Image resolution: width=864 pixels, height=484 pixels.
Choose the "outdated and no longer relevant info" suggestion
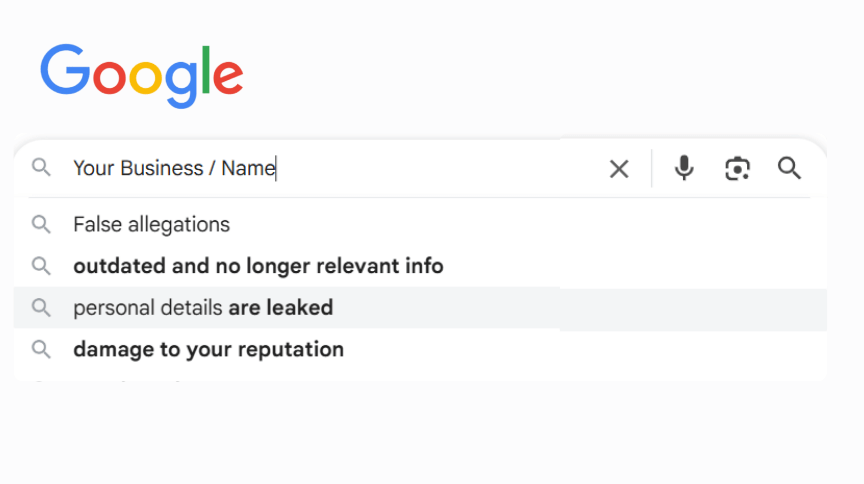[x=420, y=266]
